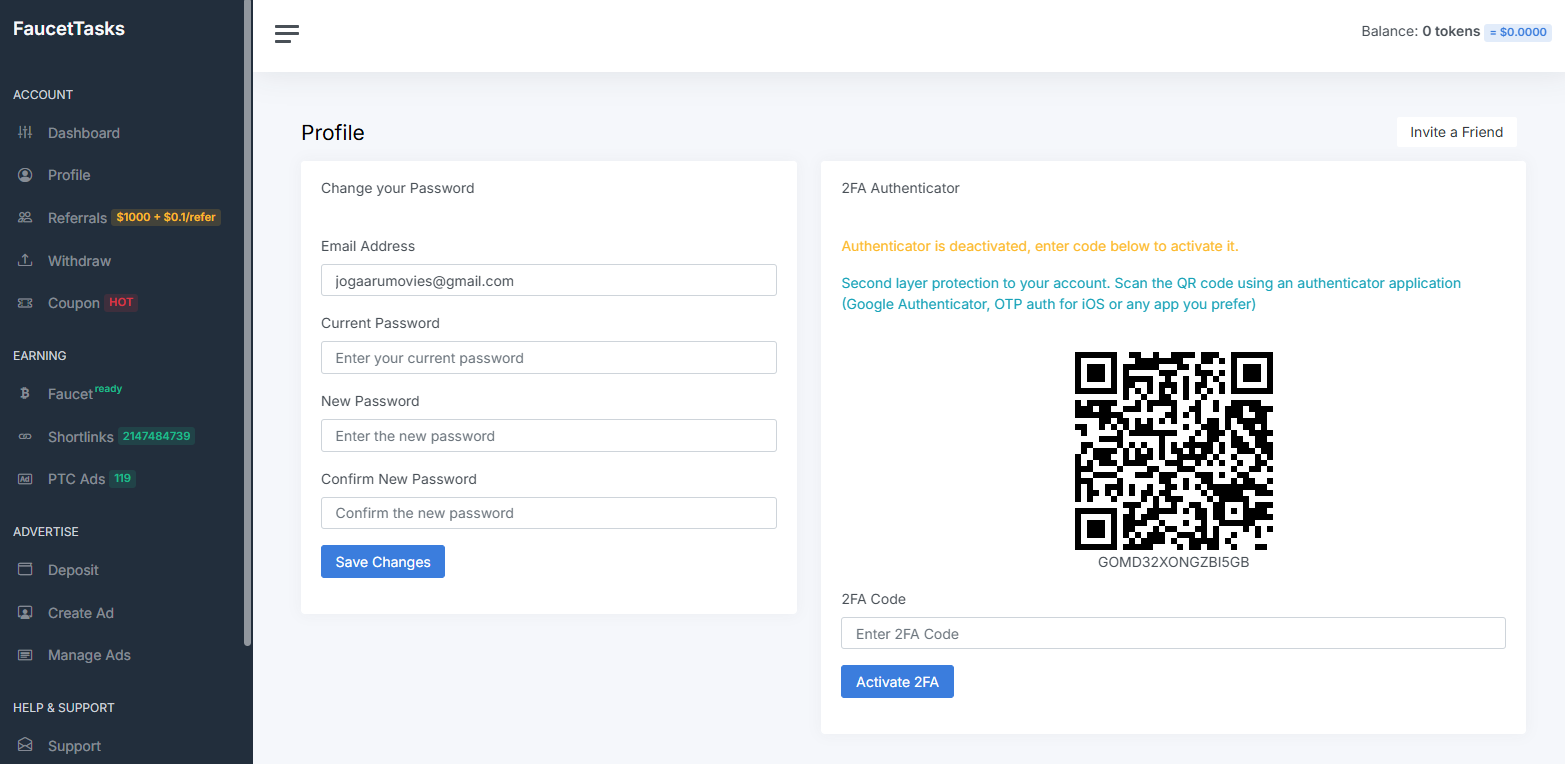Toggle the hamburger sidebar menu icon

tap(287, 33)
